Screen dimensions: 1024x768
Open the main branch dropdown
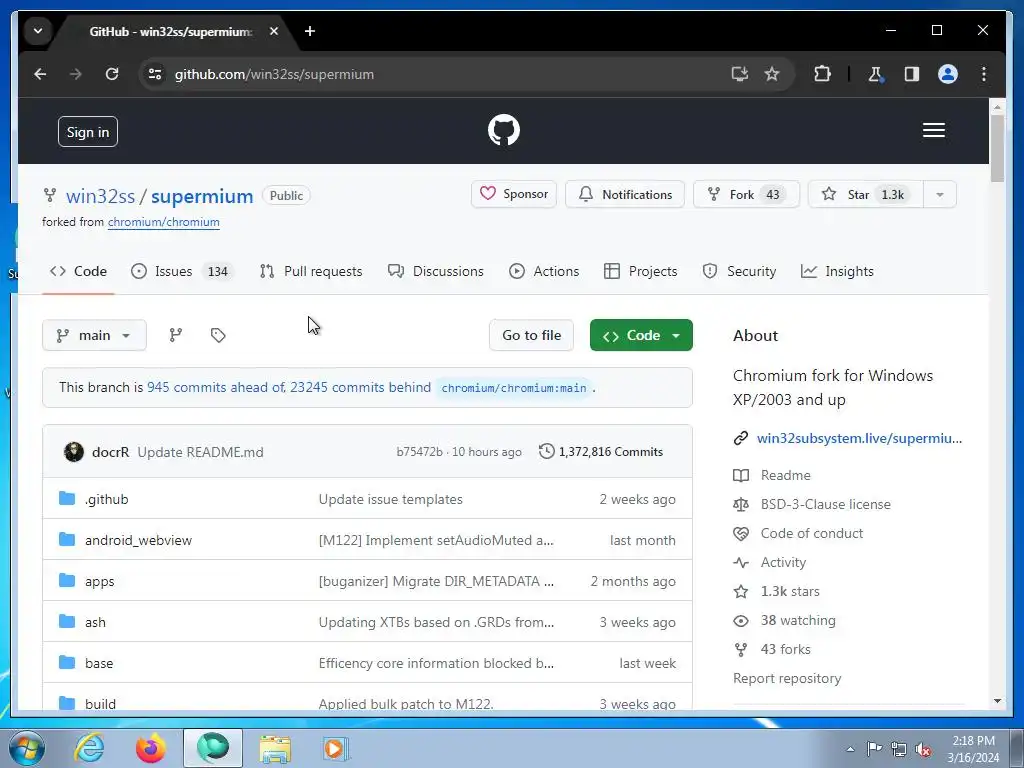tap(94, 335)
